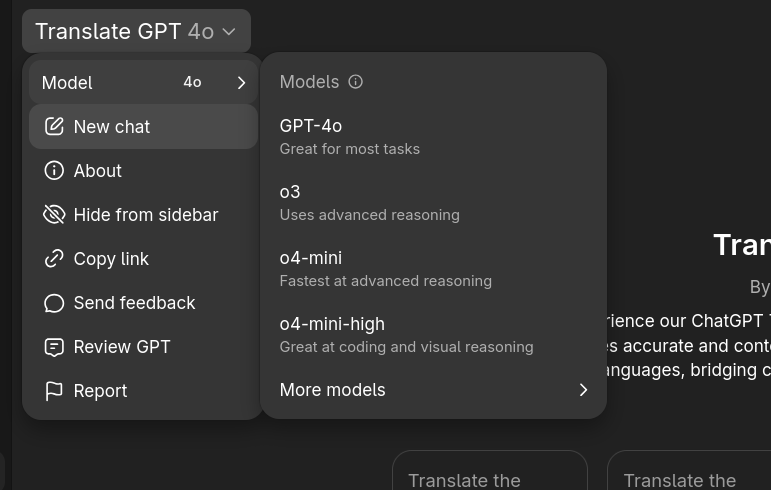Click the crossed-eye Hide from sidebar icon
This screenshot has height=490, width=771.
click(x=54, y=215)
